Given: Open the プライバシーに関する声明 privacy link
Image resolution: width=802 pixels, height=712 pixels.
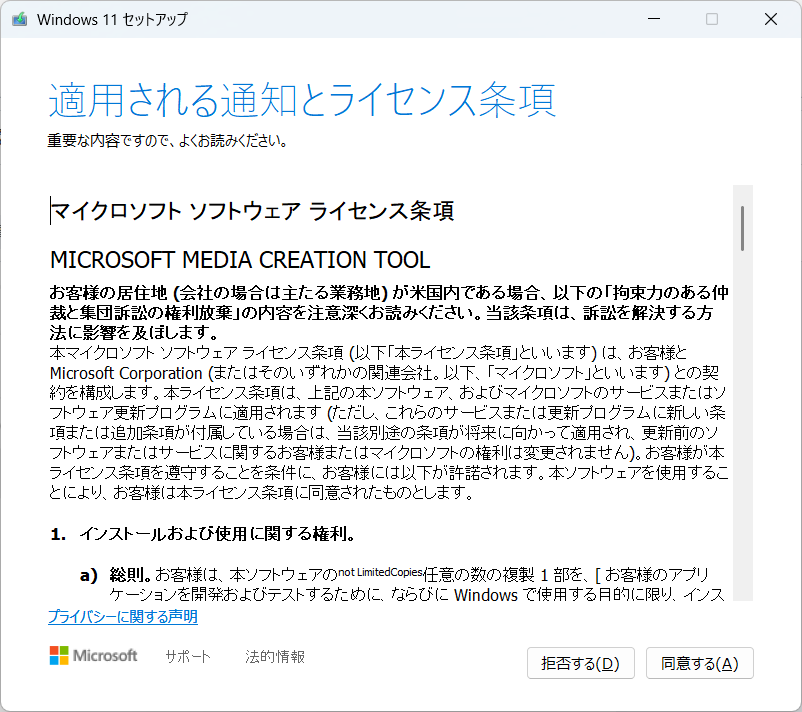Looking at the screenshot, I should [x=123, y=616].
